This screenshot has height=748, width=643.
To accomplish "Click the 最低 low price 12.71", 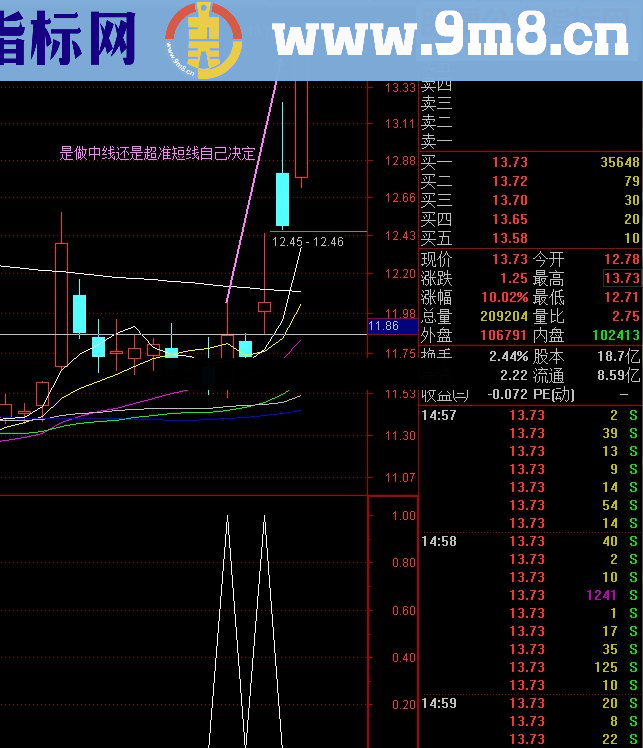I will pyautogui.click(x=622, y=297).
